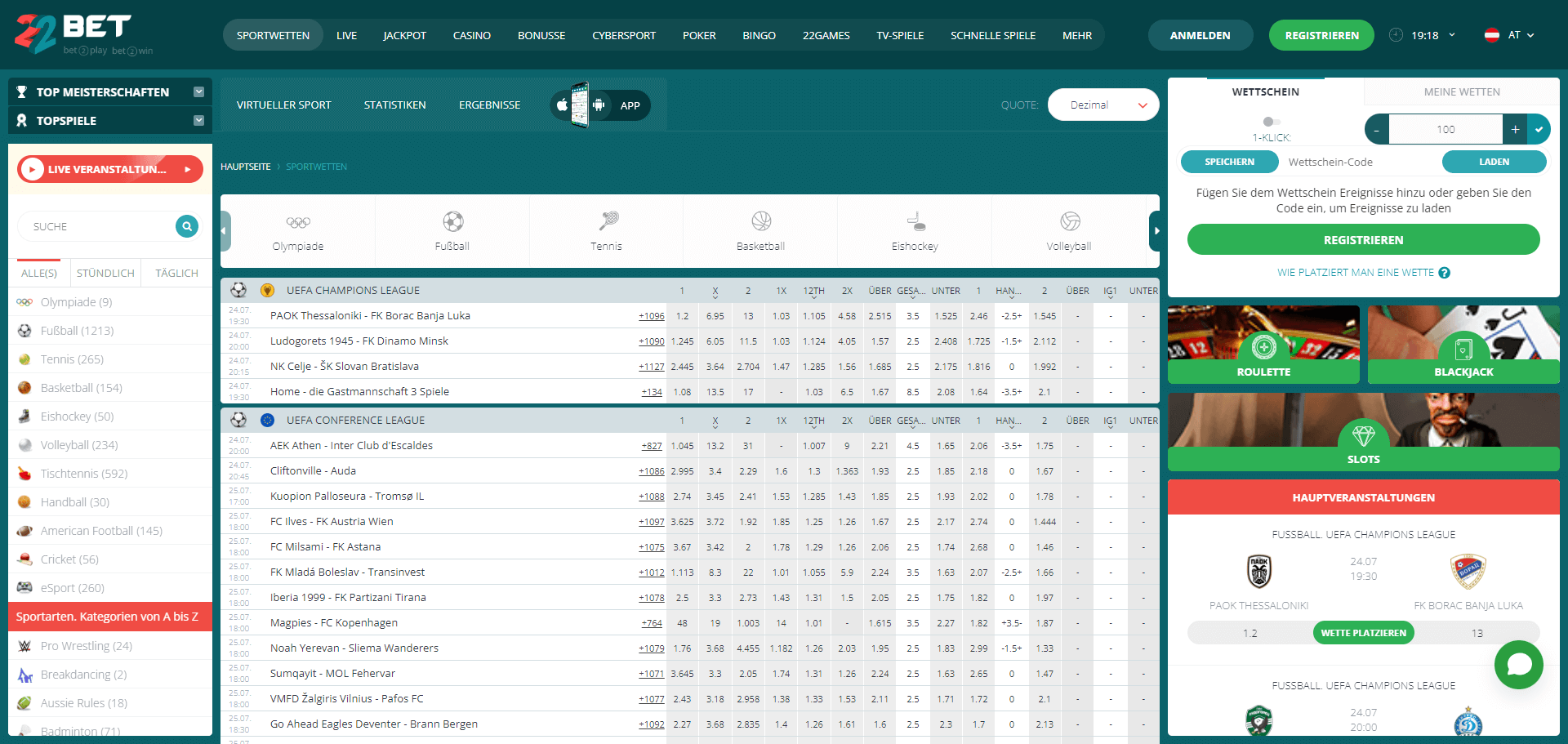Click help icon beside Wie platziert man eine Wette
The height and width of the screenshot is (744, 1568).
coord(1445,273)
